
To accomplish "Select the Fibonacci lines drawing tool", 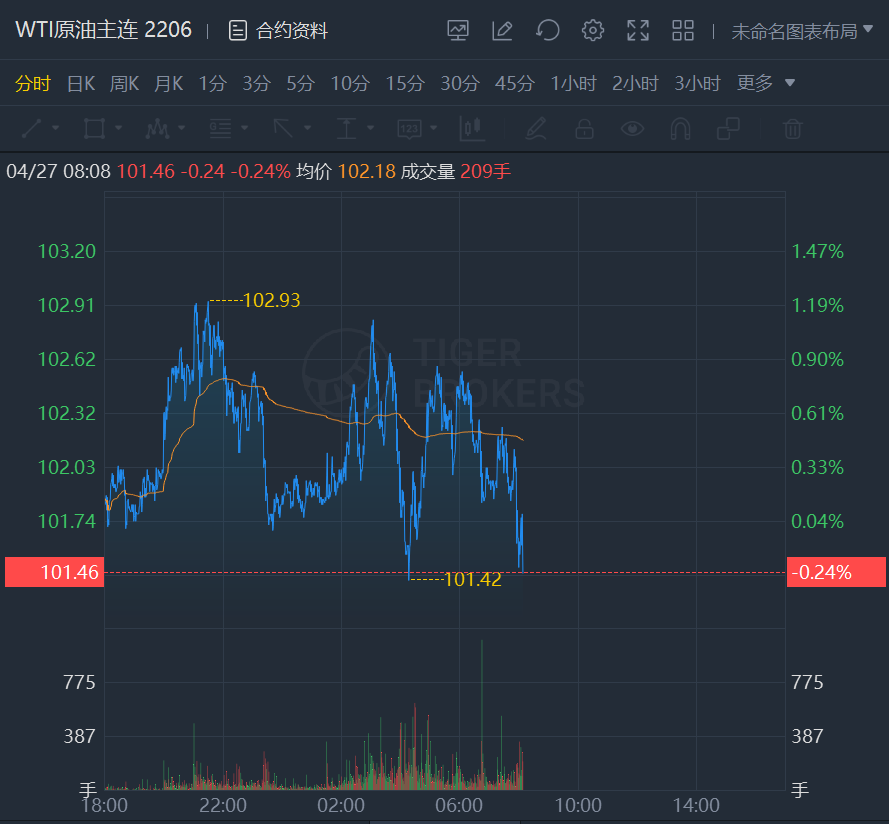I will click(x=220, y=129).
